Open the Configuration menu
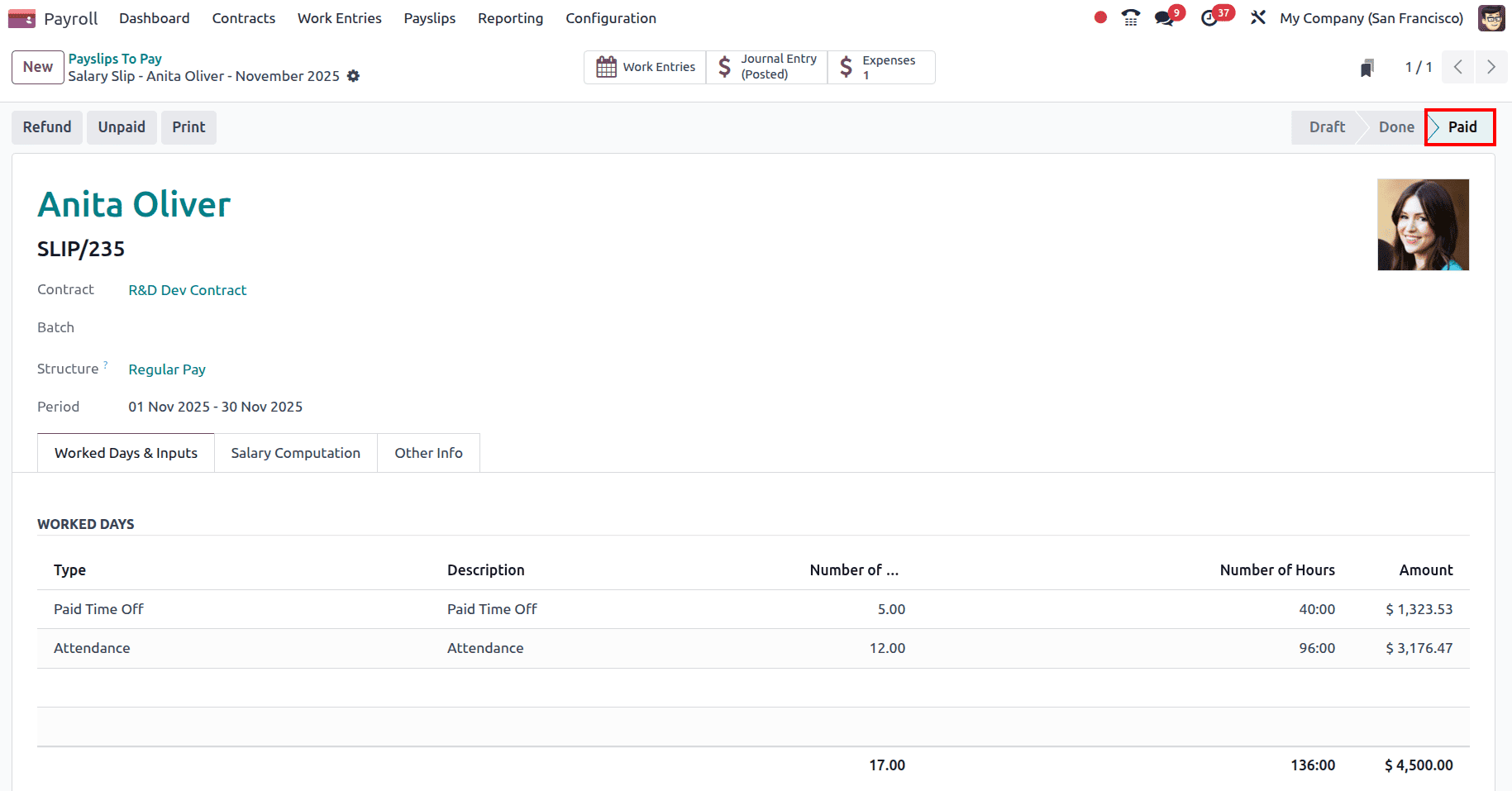 point(611,17)
